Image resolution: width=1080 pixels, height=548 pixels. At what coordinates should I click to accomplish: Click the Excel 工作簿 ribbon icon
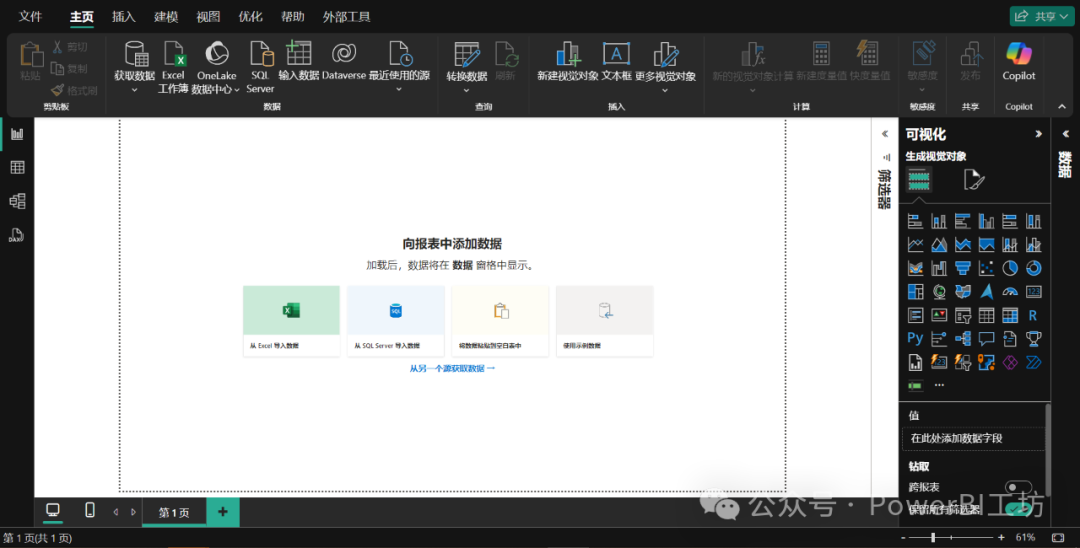pyautogui.click(x=174, y=67)
